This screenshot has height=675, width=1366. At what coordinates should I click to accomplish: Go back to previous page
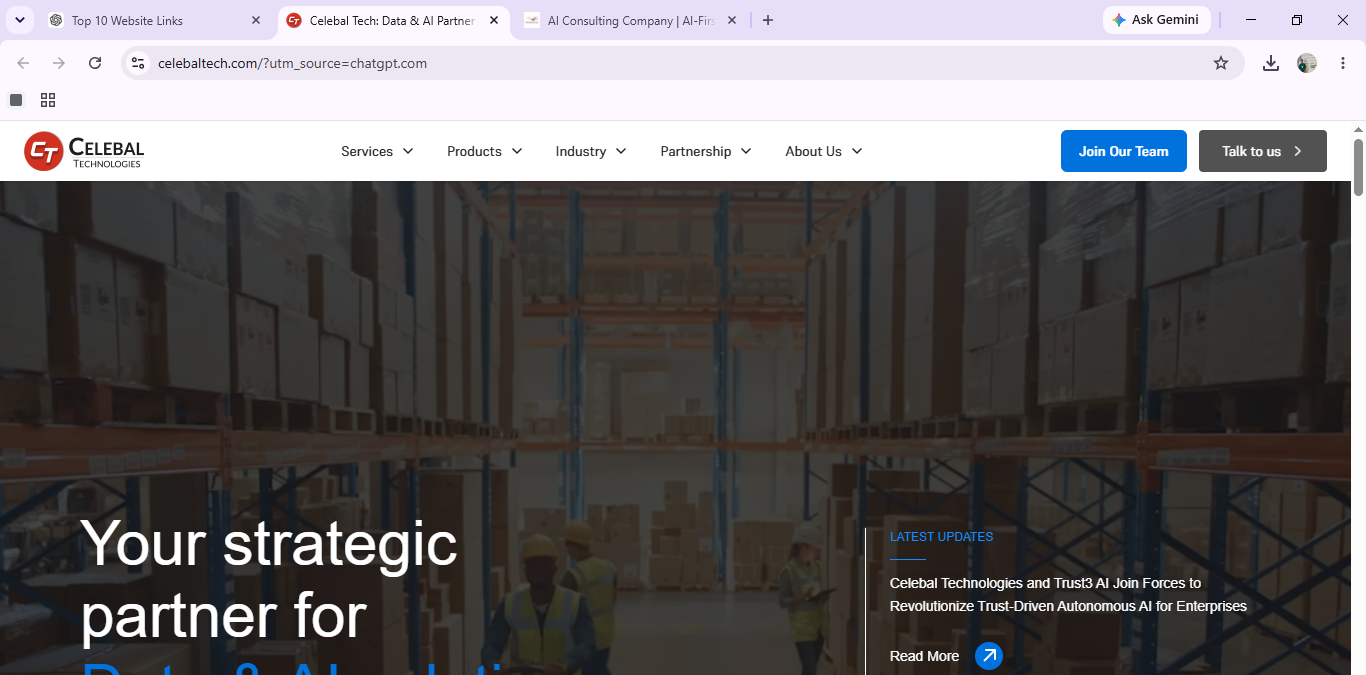click(23, 63)
